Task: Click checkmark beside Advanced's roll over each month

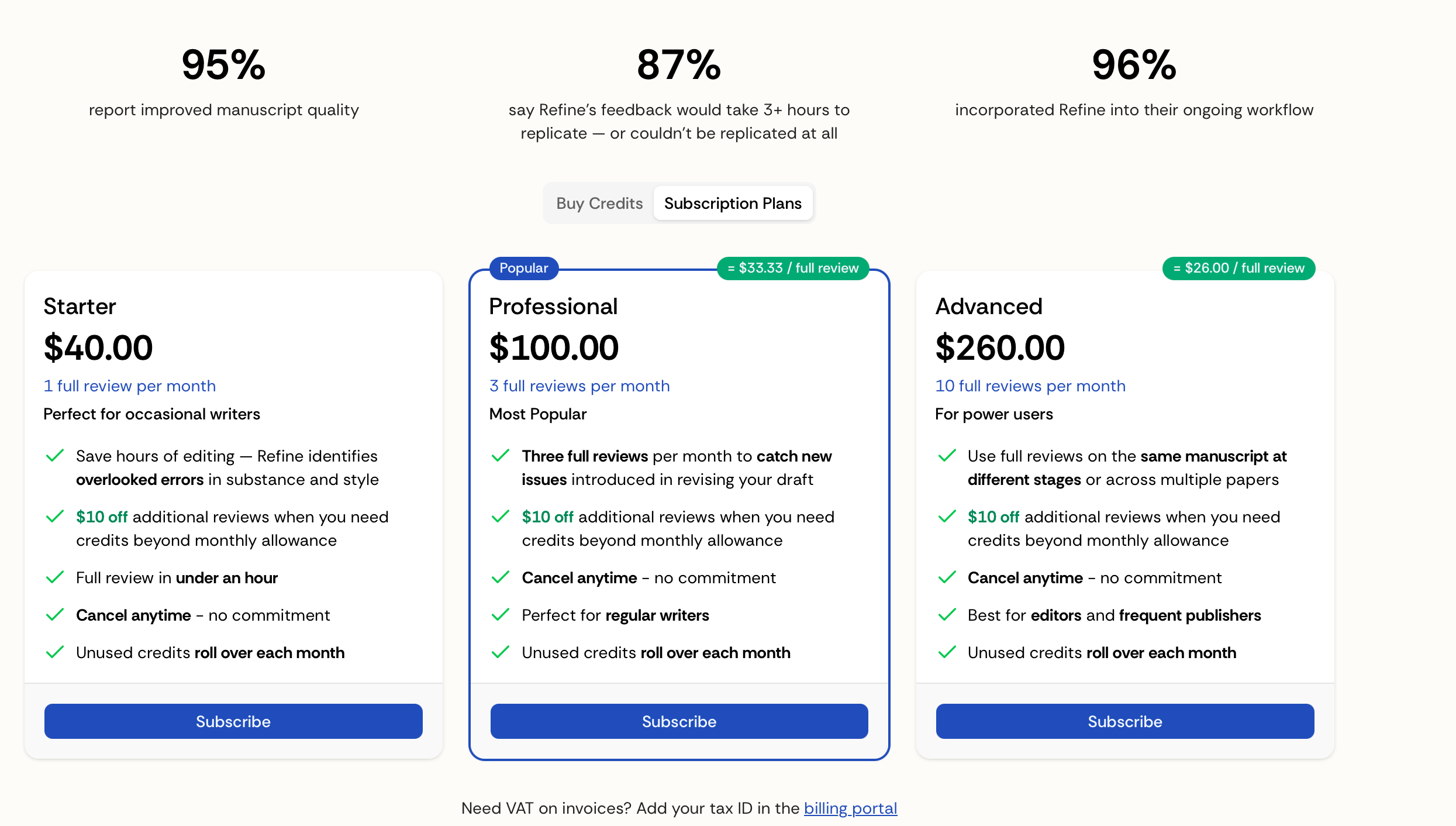Action: click(x=947, y=652)
